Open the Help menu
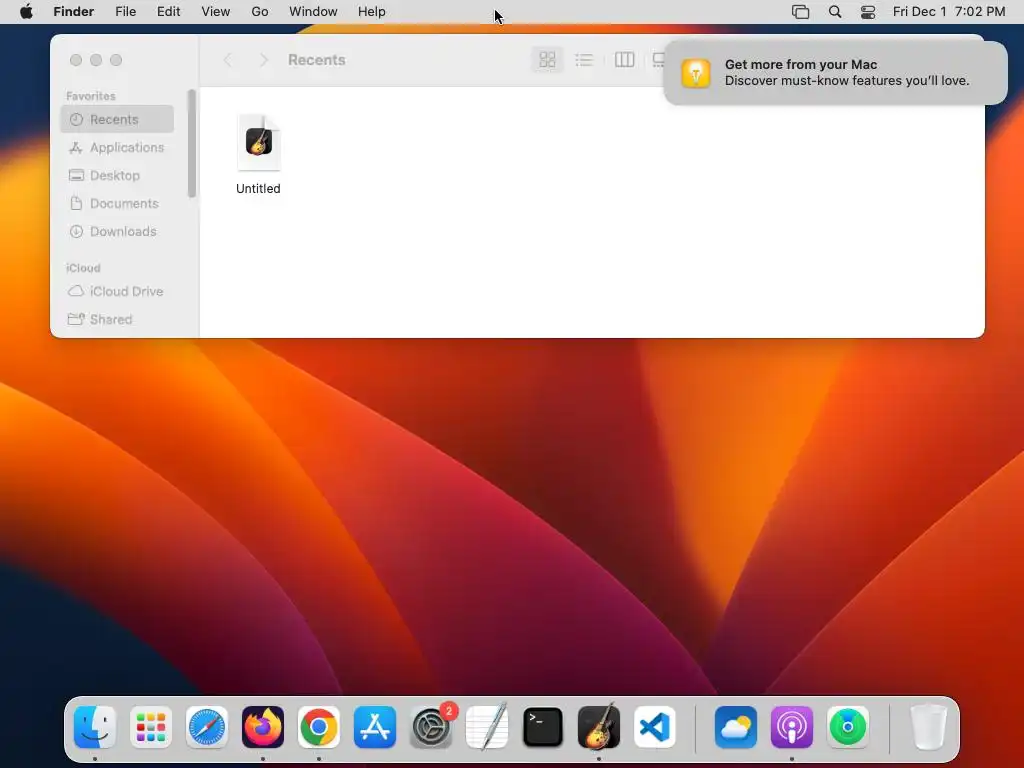 (372, 12)
